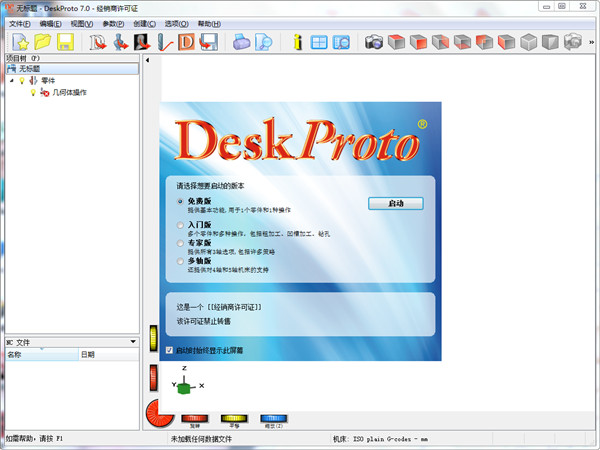Click the 项目树 panel header
Viewport: 600px width, 450px height.
pyautogui.click(x=72, y=58)
